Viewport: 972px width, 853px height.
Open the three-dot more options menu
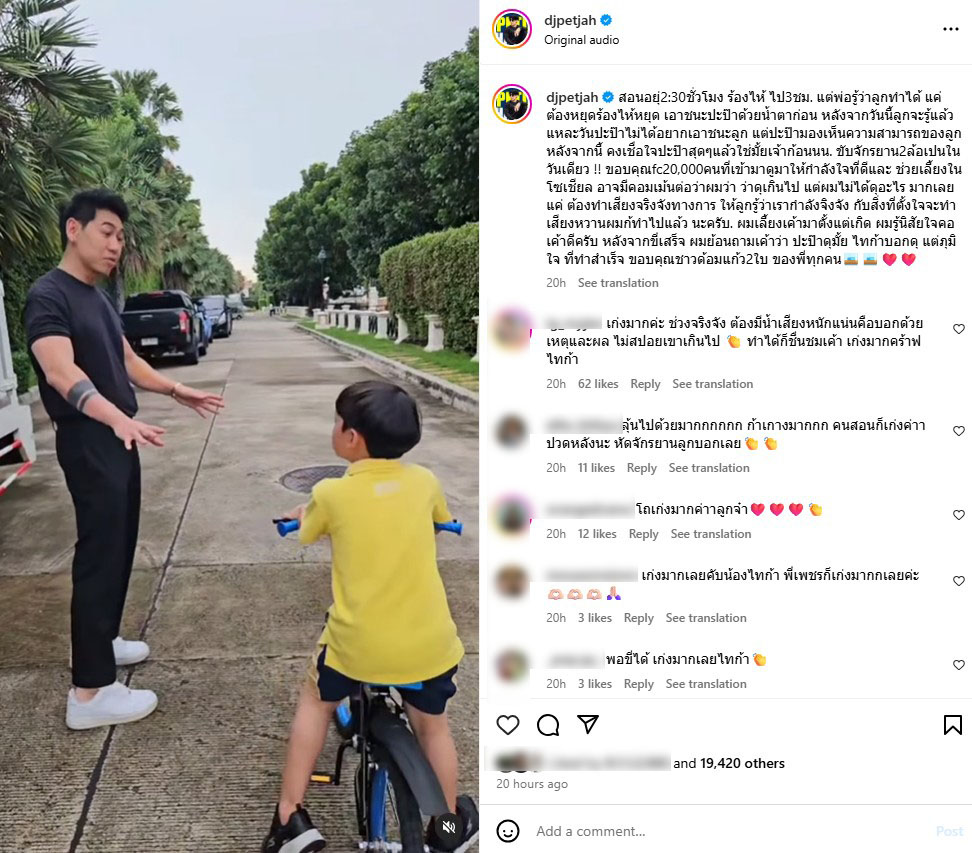pyautogui.click(x=951, y=29)
